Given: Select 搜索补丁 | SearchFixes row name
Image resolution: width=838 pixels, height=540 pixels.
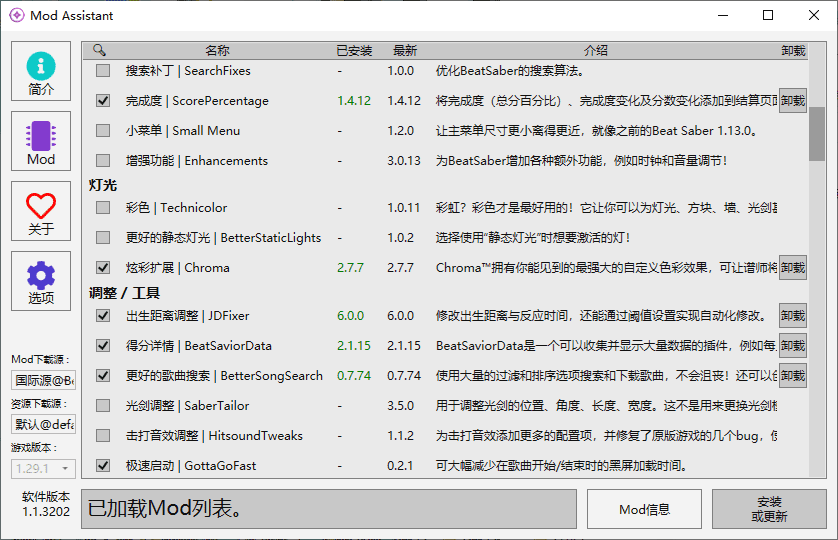Looking at the screenshot, I should pos(188,71).
